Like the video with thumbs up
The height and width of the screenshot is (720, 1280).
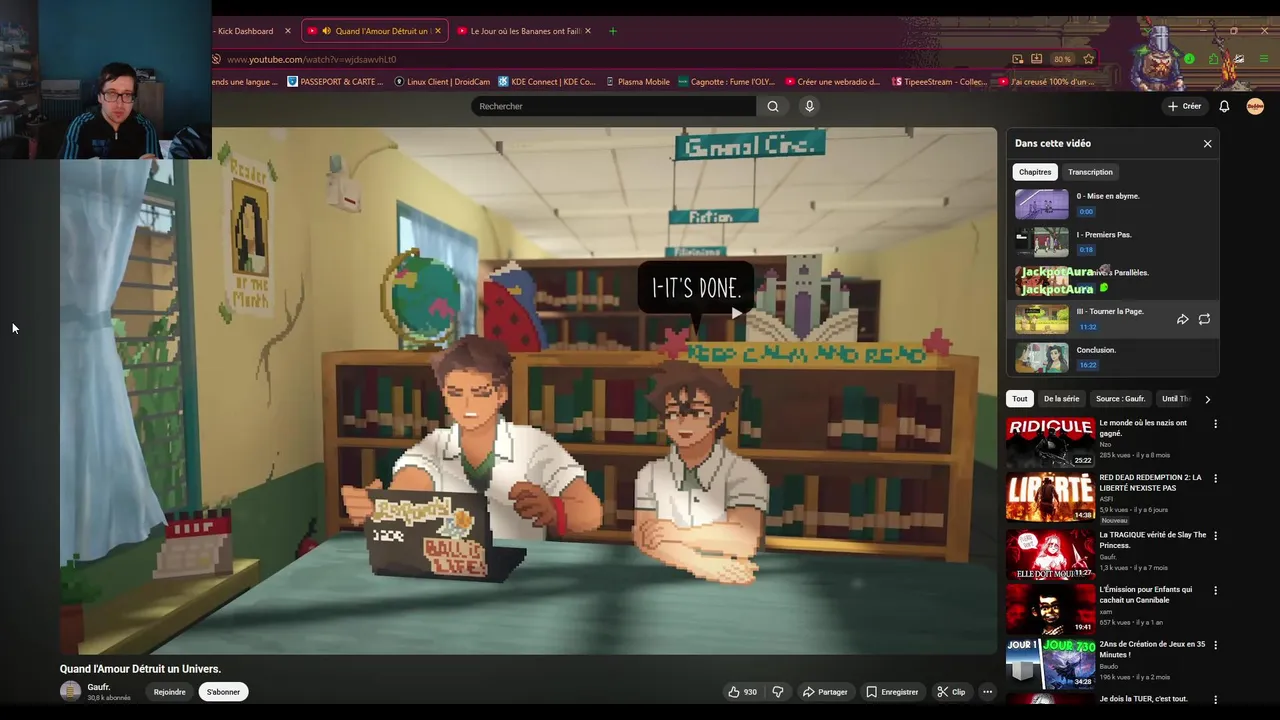[x=742, y=692]
